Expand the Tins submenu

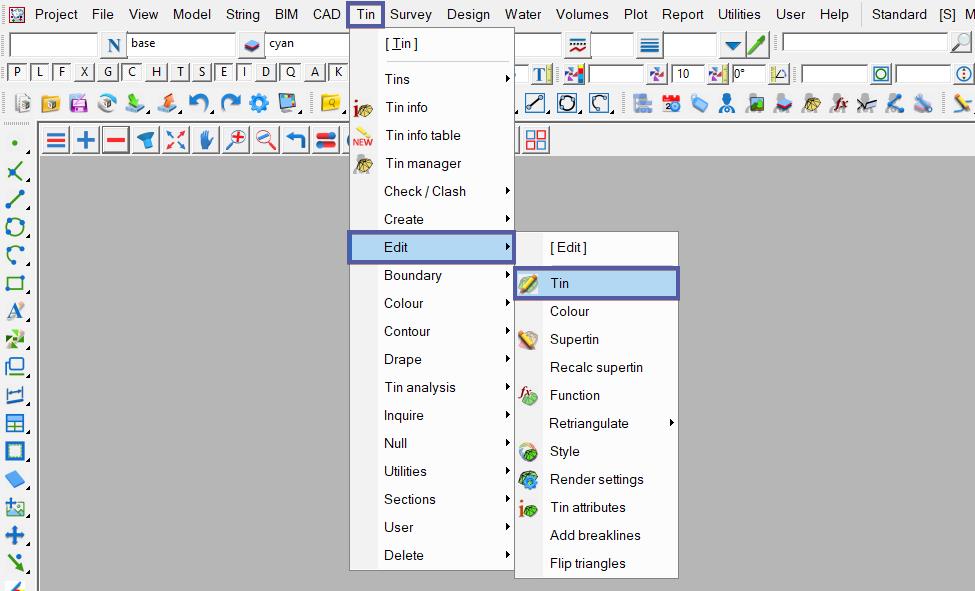pyautogui.click(x=432, y=79)
